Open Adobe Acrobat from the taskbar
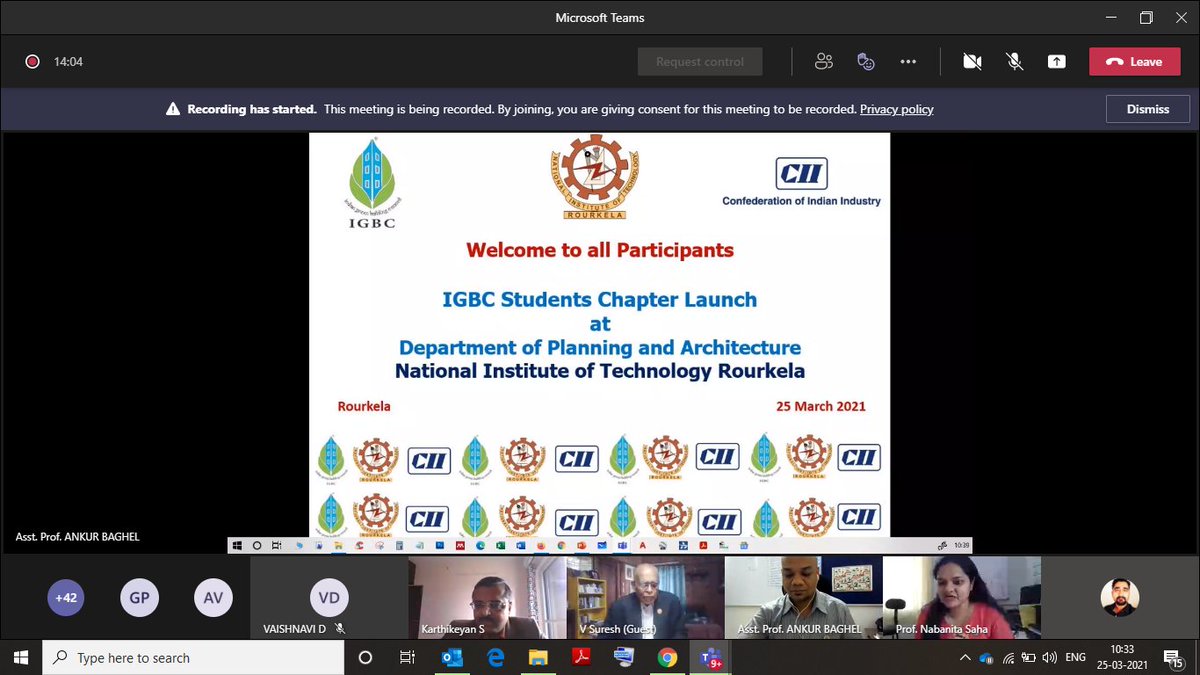This screenshot has width=1200, height=675. tap(581, 657)
